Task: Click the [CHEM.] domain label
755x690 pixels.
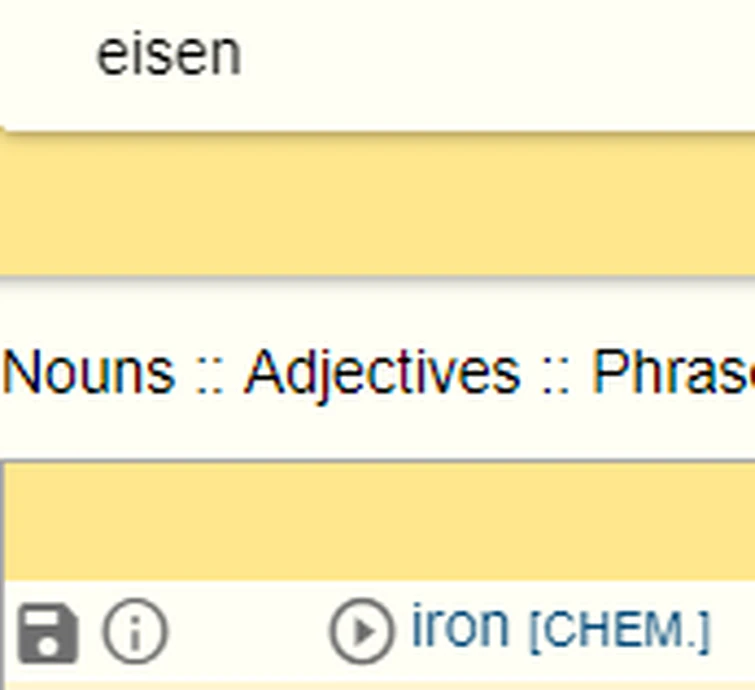Action: (x=619, y=631)
